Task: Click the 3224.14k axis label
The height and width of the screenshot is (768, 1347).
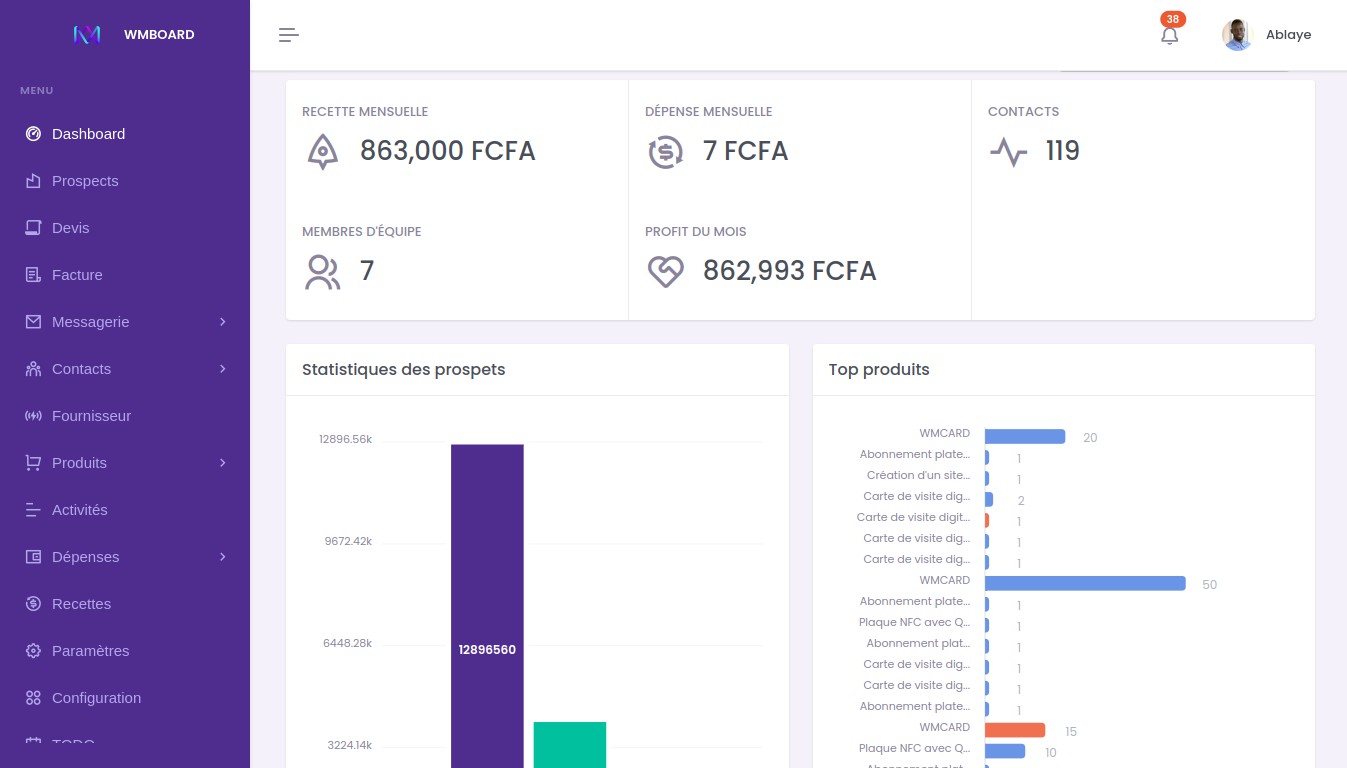Action: pos(350,745)
